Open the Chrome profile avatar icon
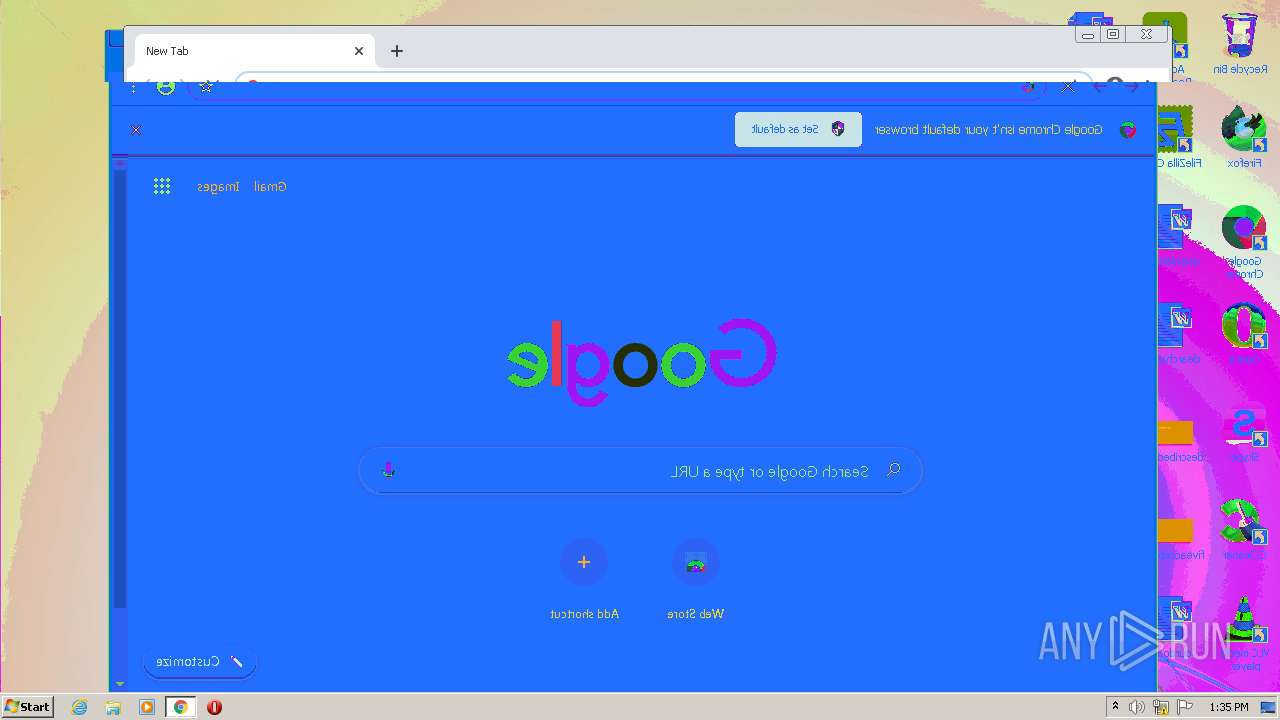Screen dimensions: 1280x720 166,87
